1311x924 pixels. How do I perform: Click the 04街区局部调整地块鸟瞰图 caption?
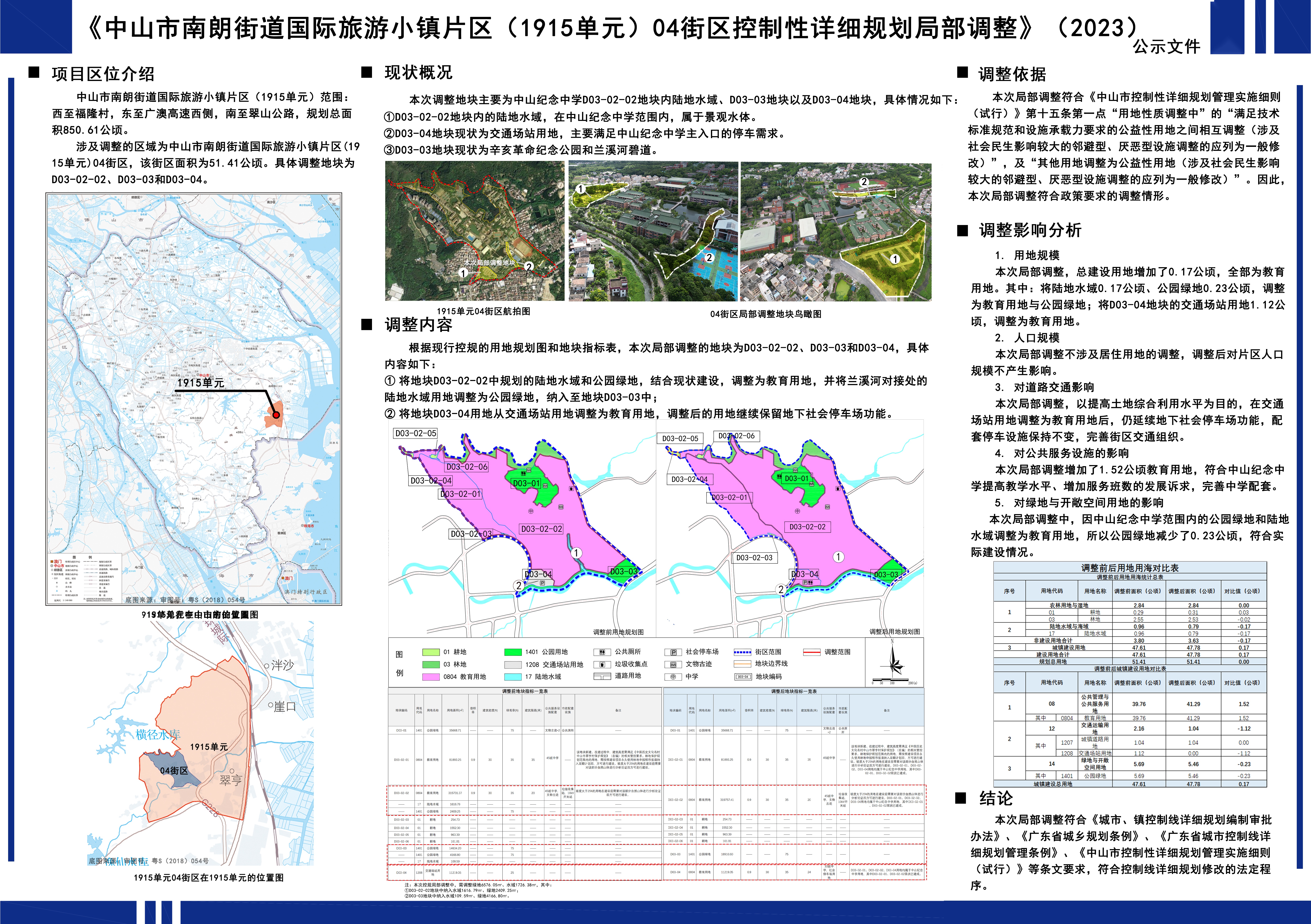click(766, 314)
